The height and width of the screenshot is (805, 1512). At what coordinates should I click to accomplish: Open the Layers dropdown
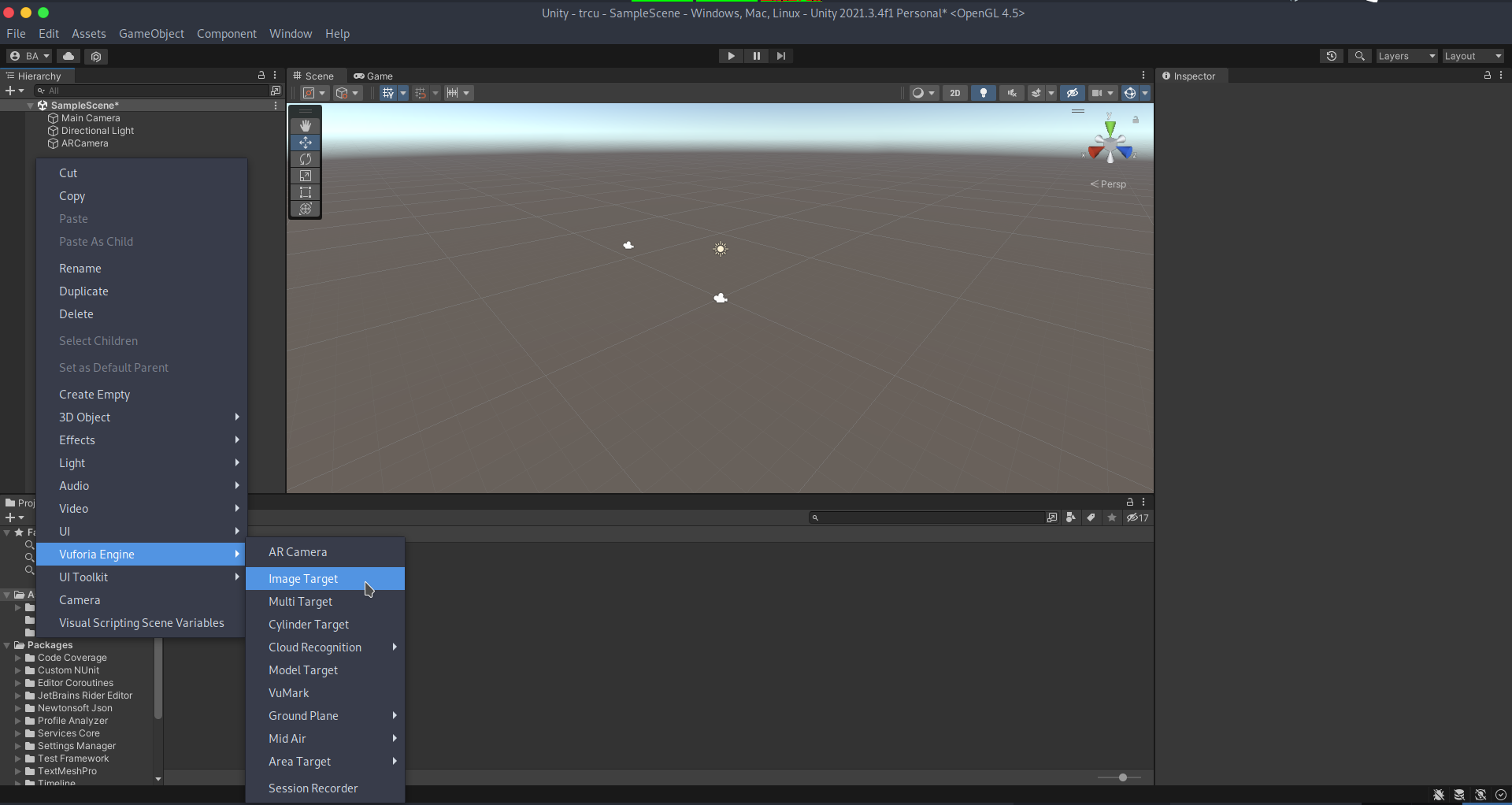[x=1406, y=56]
